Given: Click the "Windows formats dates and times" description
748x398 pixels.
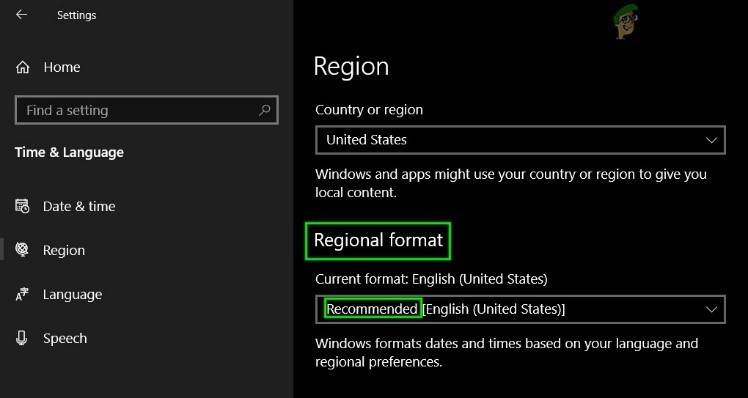Looking at the screenshot, I should (x=507, y=353).
